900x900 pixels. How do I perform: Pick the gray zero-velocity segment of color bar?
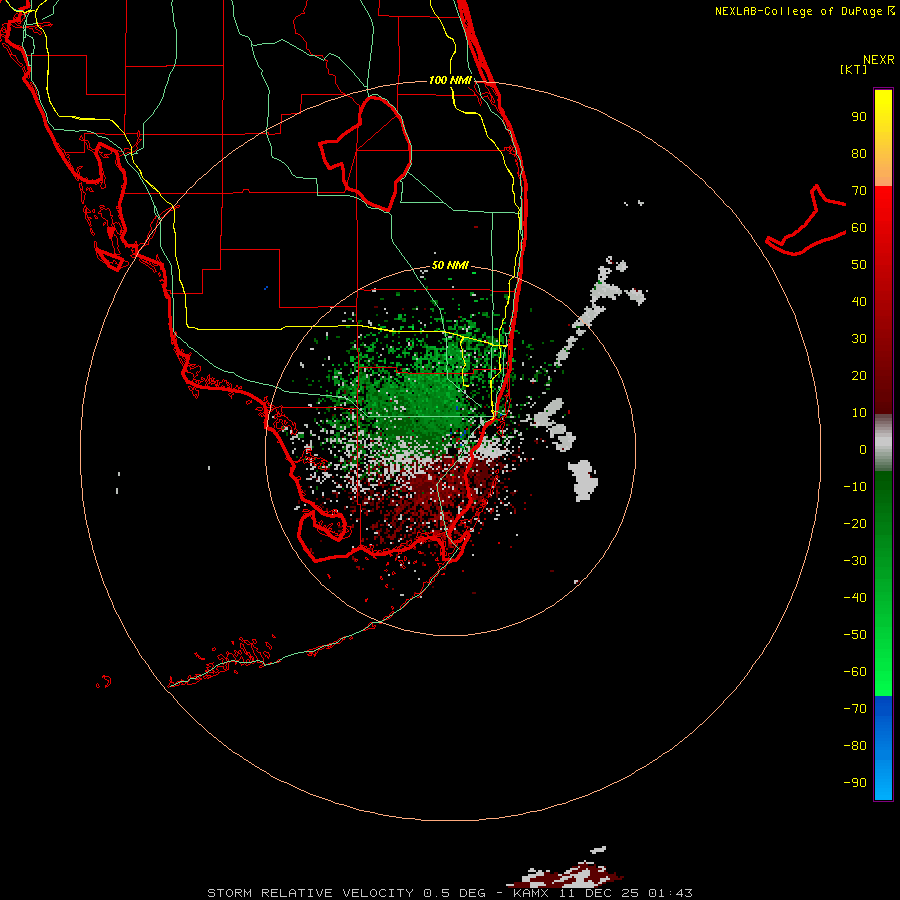tap(883, 443)
